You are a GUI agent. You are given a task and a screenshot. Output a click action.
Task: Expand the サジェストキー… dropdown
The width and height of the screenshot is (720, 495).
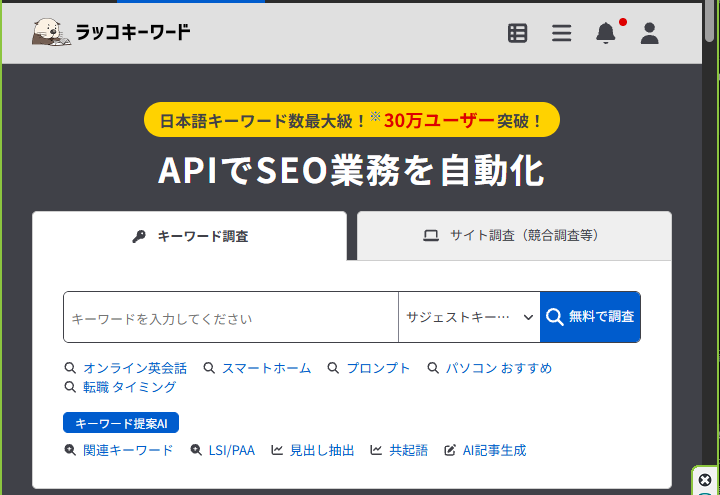point(469,317)
